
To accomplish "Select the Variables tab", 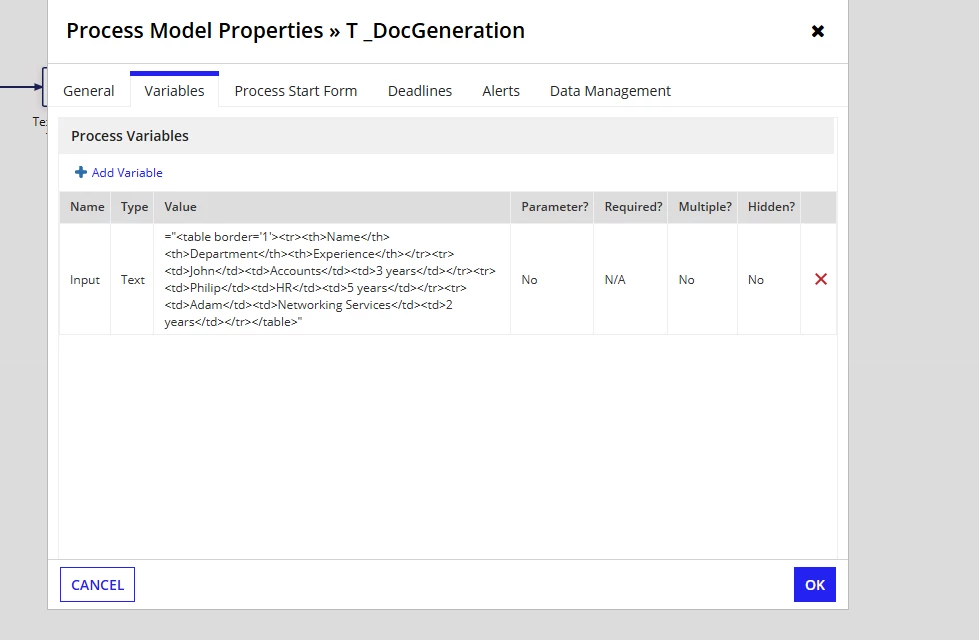I will (174, 91).
